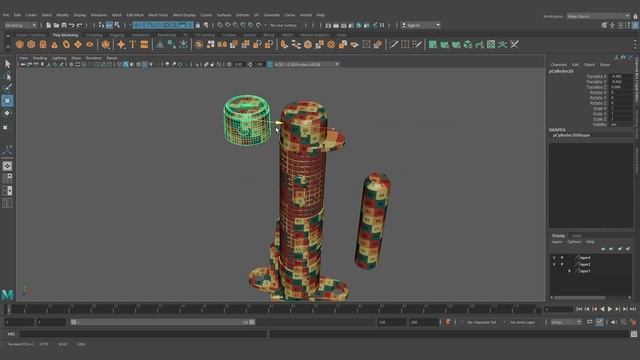
Task: Open the UV Editor green shelf icon
Action: (x=491, y=44)
